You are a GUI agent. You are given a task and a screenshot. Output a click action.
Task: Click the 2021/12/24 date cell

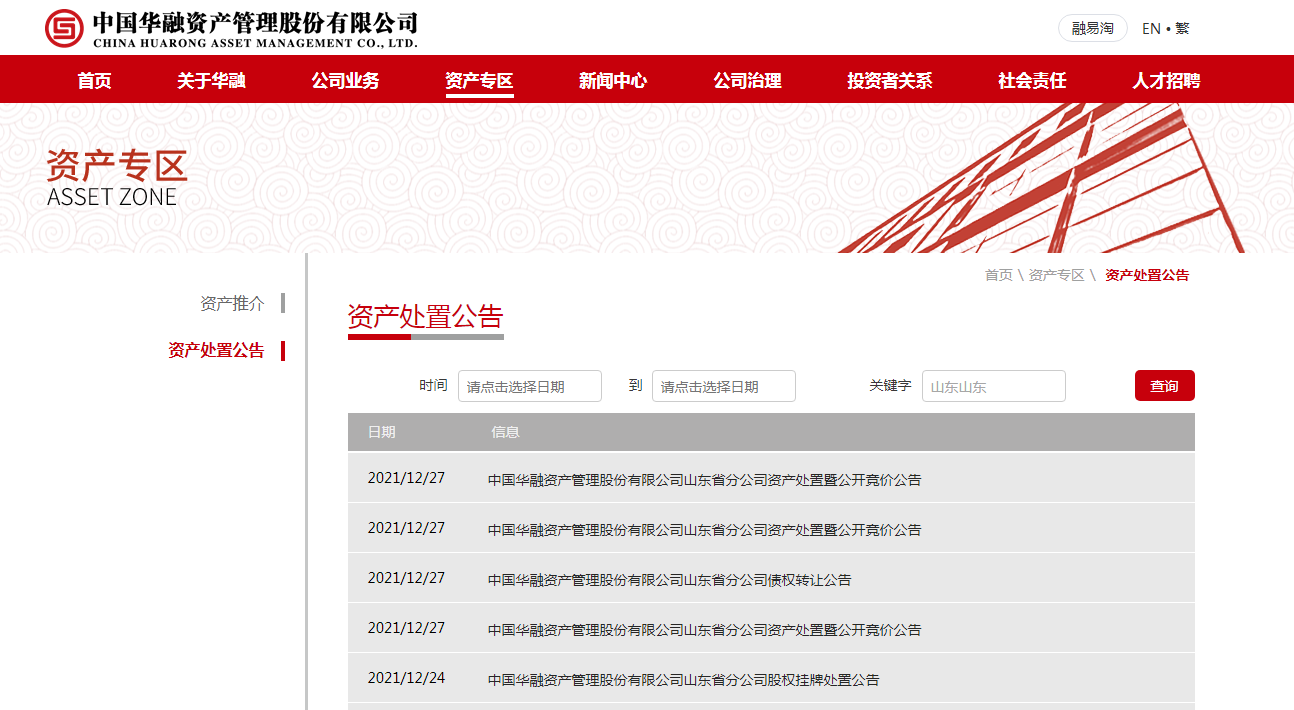[406, 678]
